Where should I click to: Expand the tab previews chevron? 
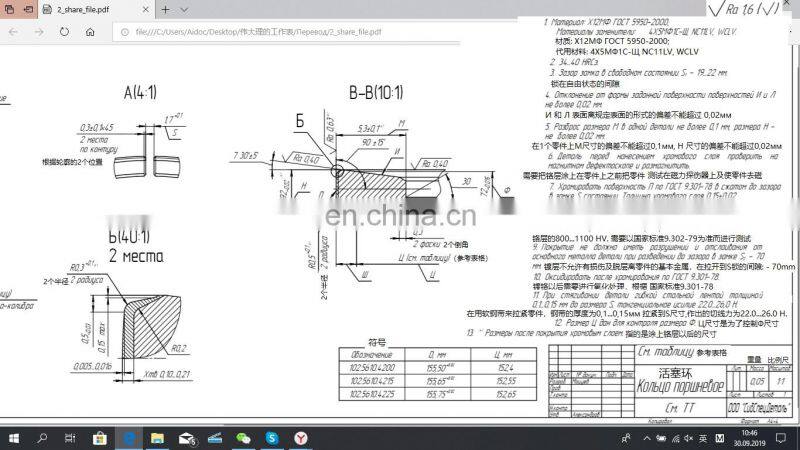[186, 9]
